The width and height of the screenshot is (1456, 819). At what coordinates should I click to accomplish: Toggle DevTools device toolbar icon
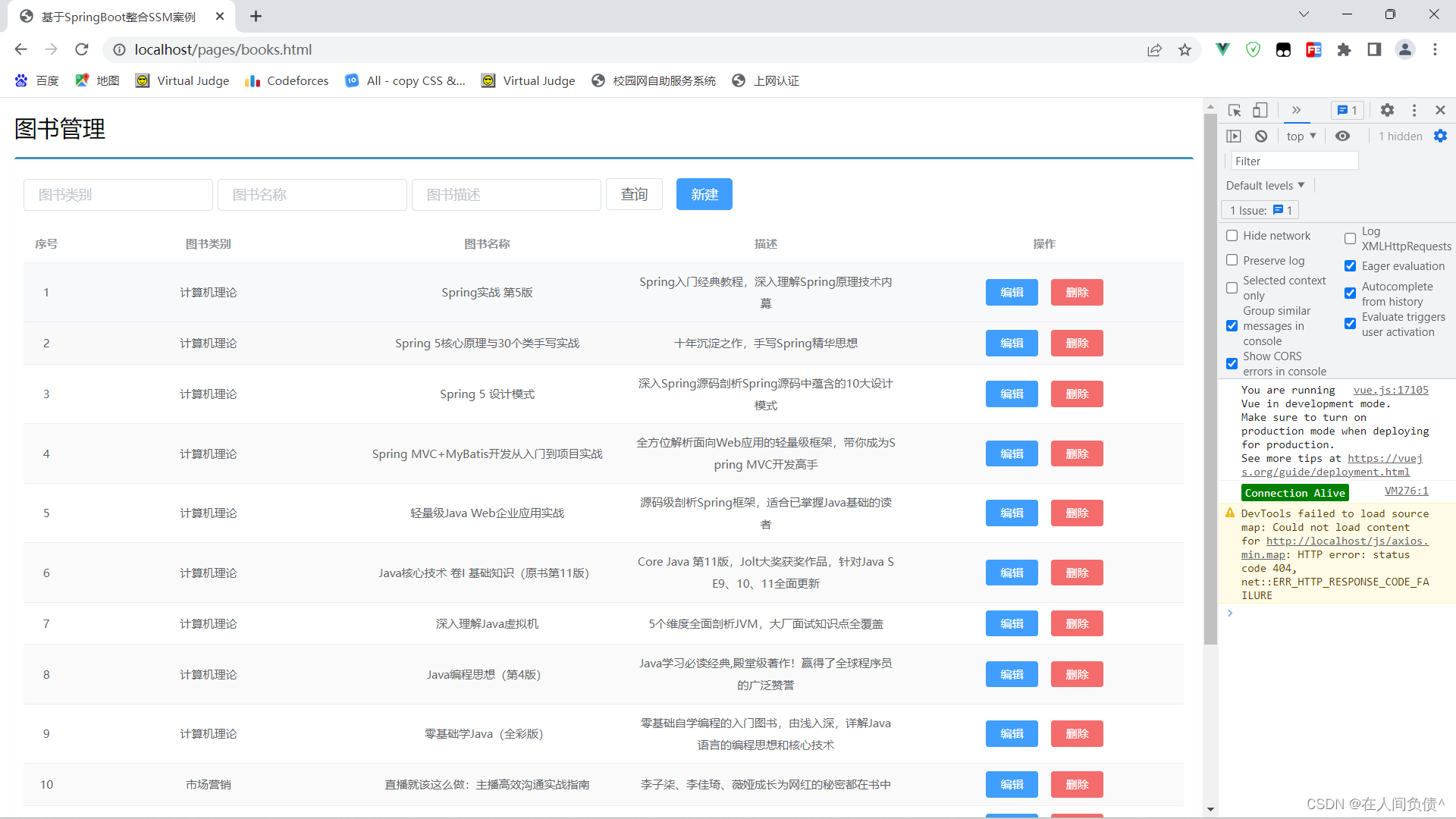1260,111
